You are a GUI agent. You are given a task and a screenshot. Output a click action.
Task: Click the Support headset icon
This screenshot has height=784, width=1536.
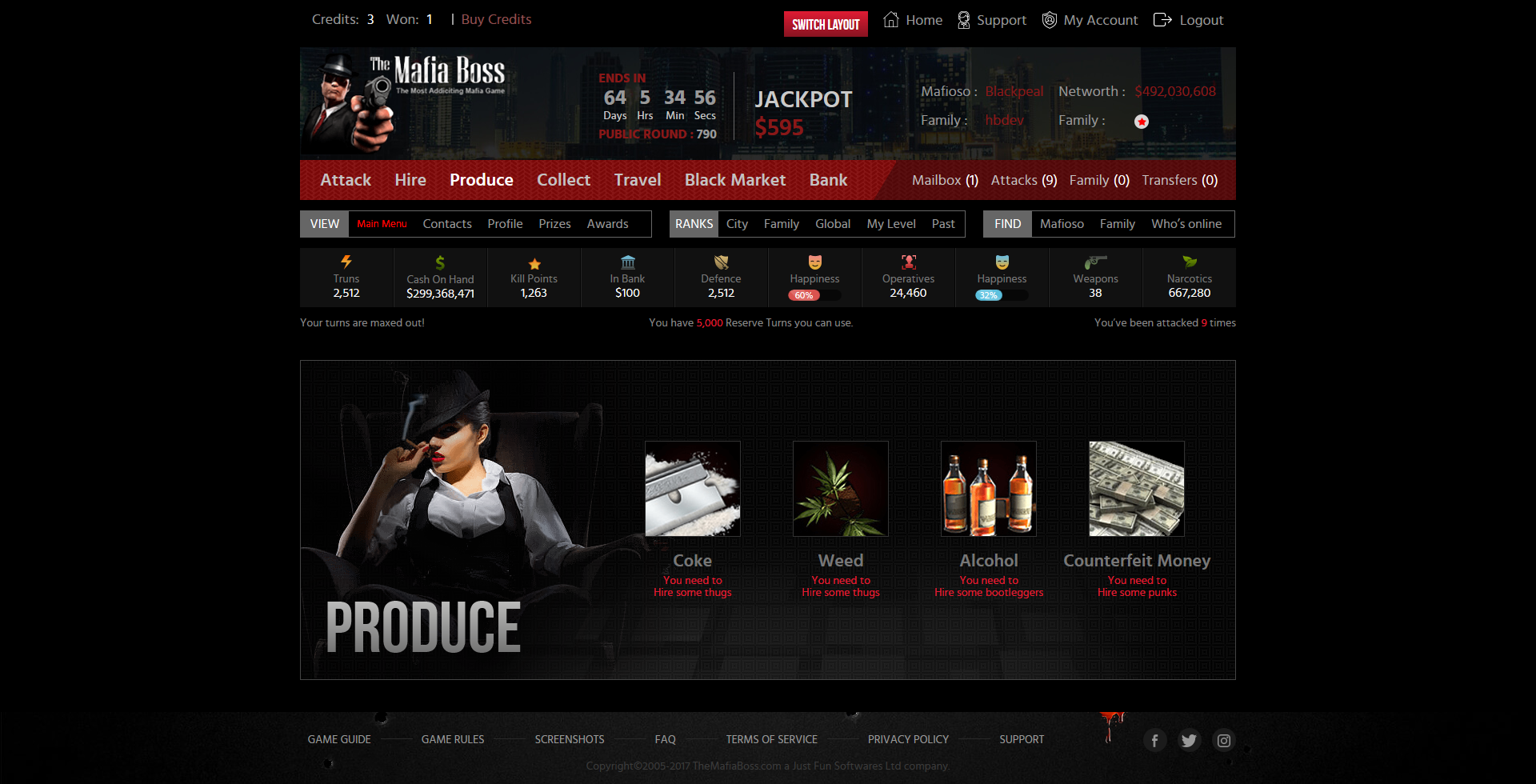(x=964, y=20)
